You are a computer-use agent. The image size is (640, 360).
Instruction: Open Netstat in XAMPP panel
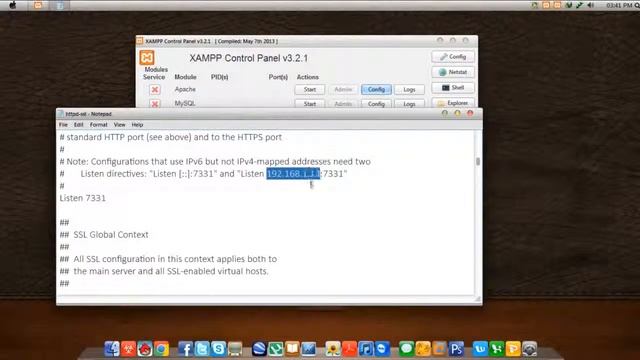453,72
